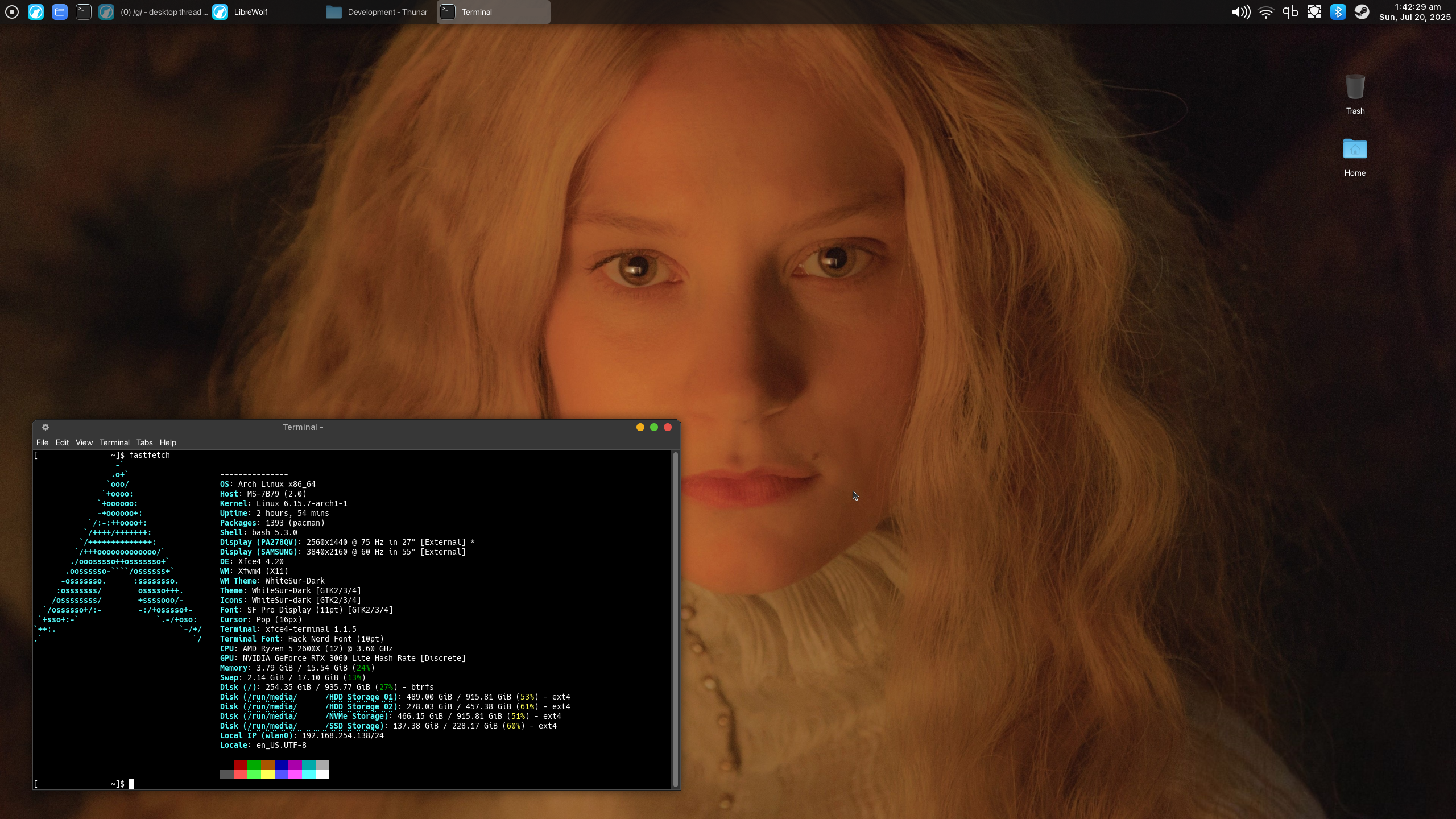
Task: Open the applications menu circle icon
Action: (12, 12)
